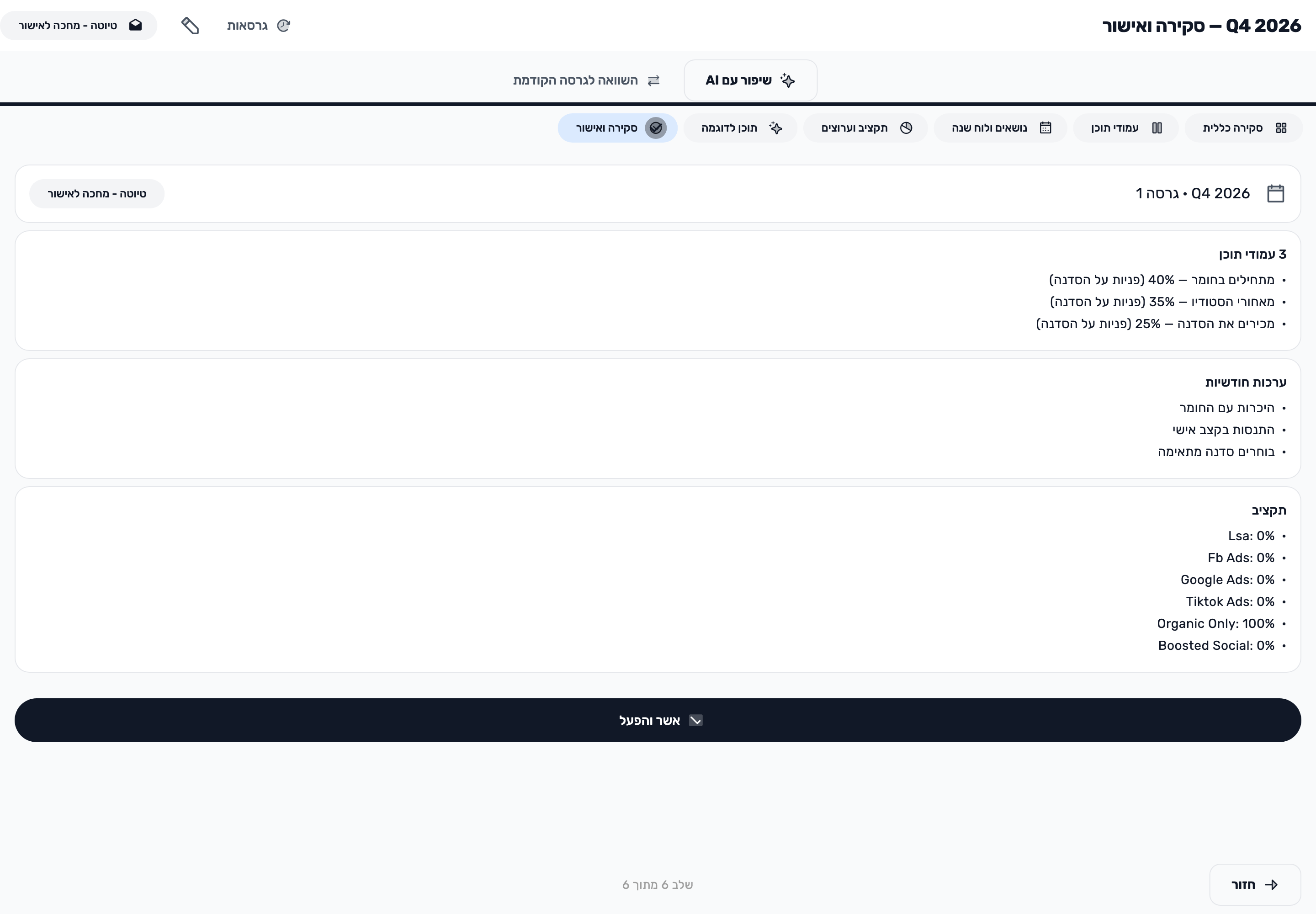Image resolution: width=1316 pixels, height=914 pixels.
Task: Click the envelope icon in status badge
Action: click(x=136, y=25)
